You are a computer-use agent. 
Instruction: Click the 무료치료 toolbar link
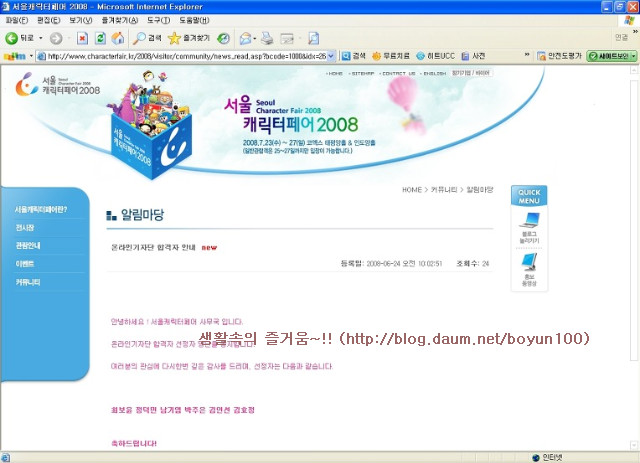click(x=391, y=56)
